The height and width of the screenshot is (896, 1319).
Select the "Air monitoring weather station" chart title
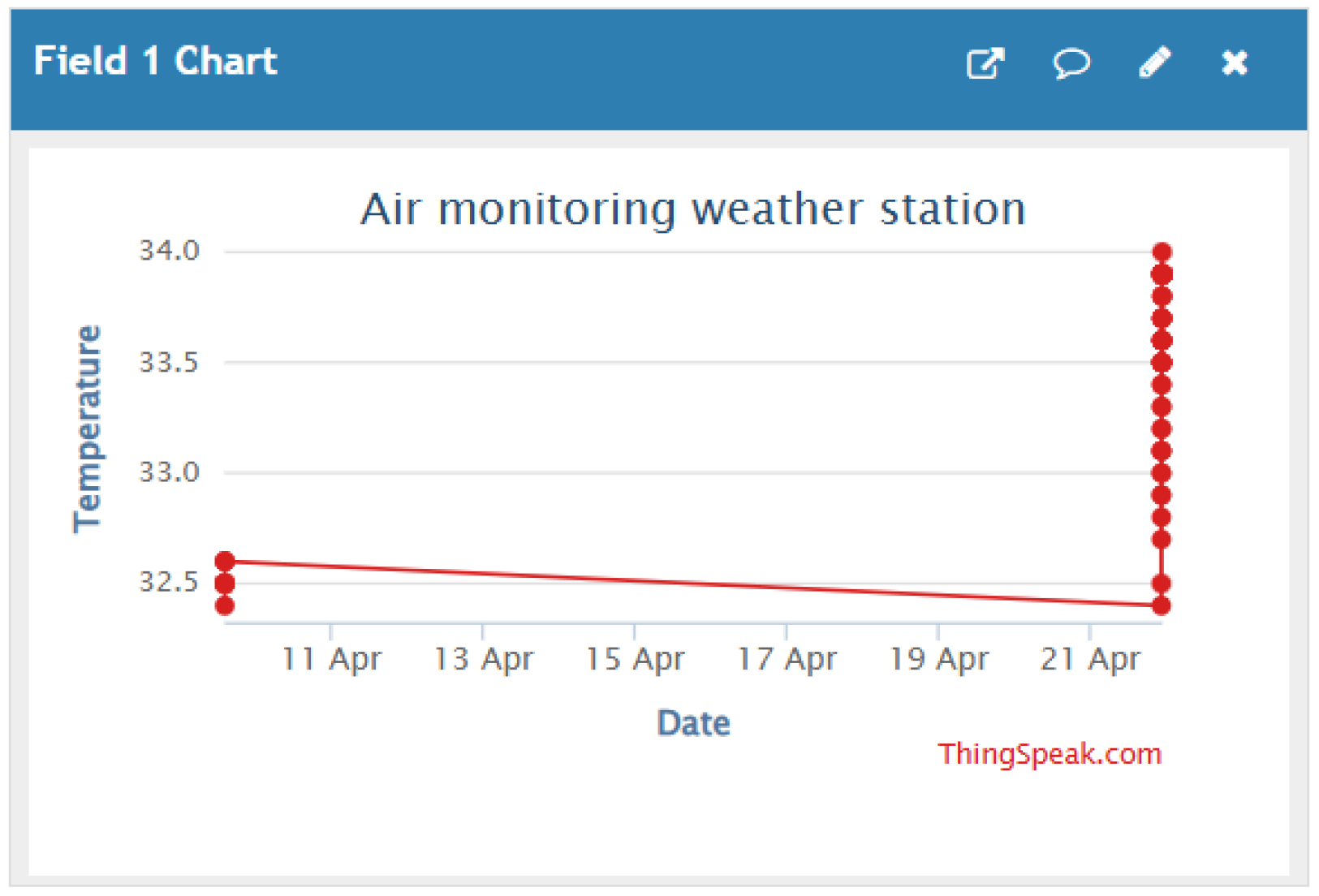coord(693,209)
